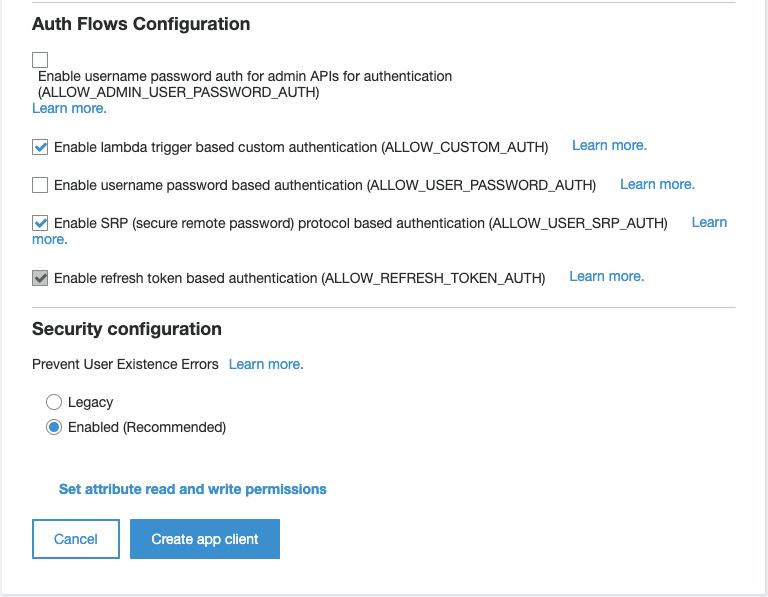The image size is (768, 597).
Task: Click the Enabled (Recommended) label text
Action: pos(147,427)
